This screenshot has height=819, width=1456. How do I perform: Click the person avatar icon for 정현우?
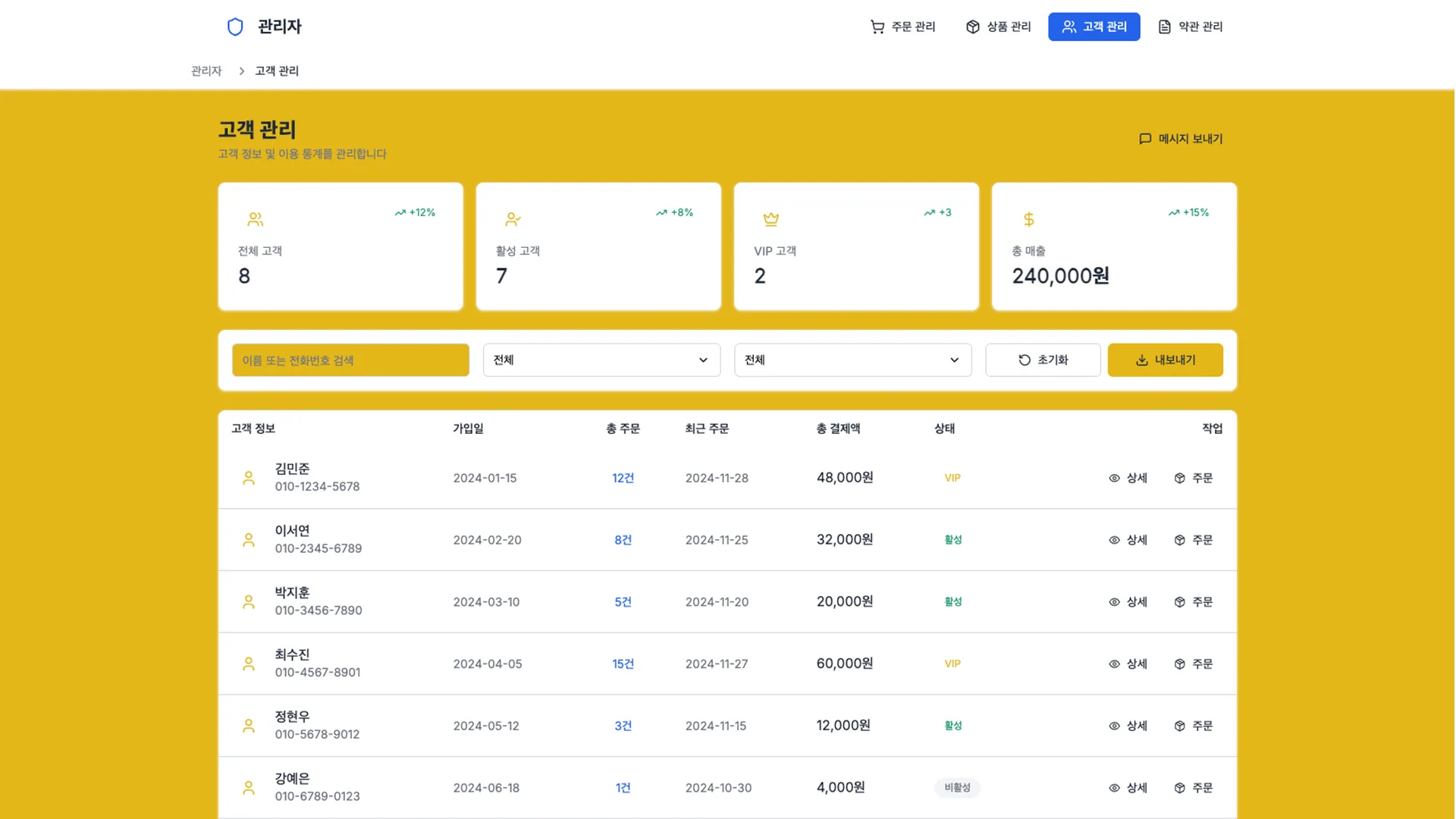(249, 726)
